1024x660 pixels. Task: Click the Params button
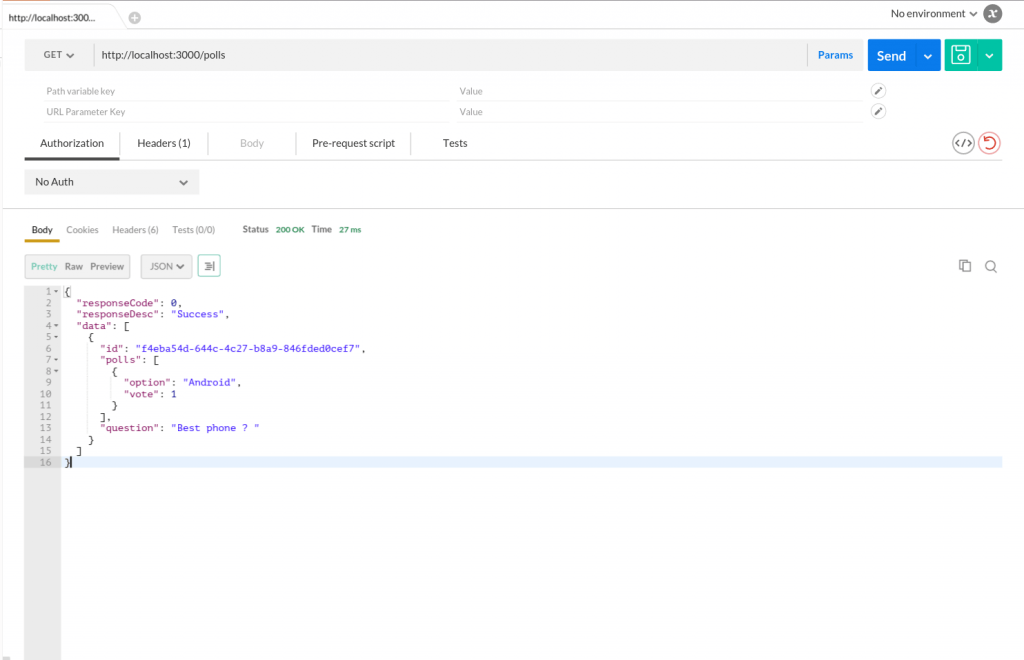(x=835, y=55)
